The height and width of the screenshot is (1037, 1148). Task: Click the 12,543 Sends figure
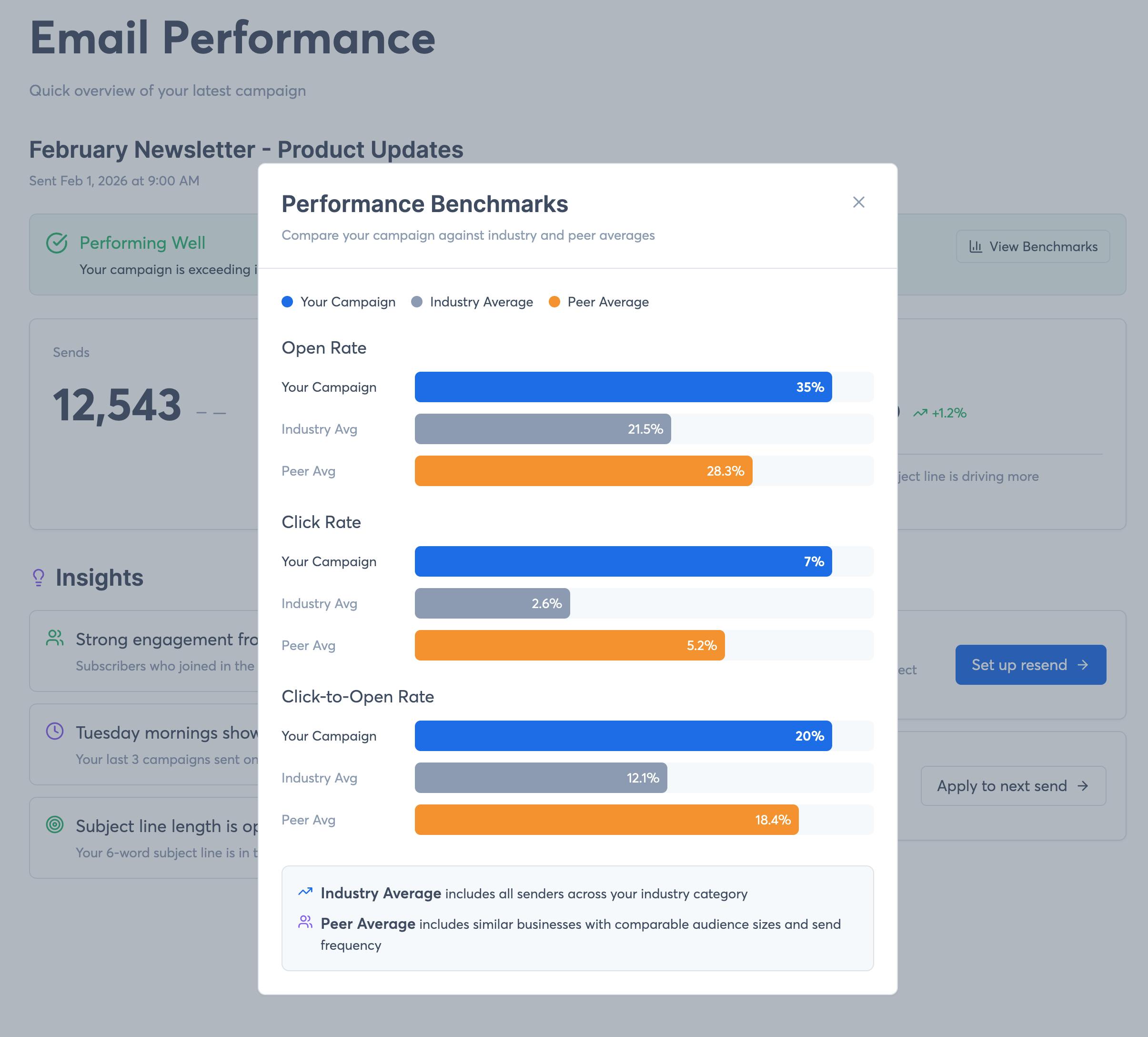117,405
